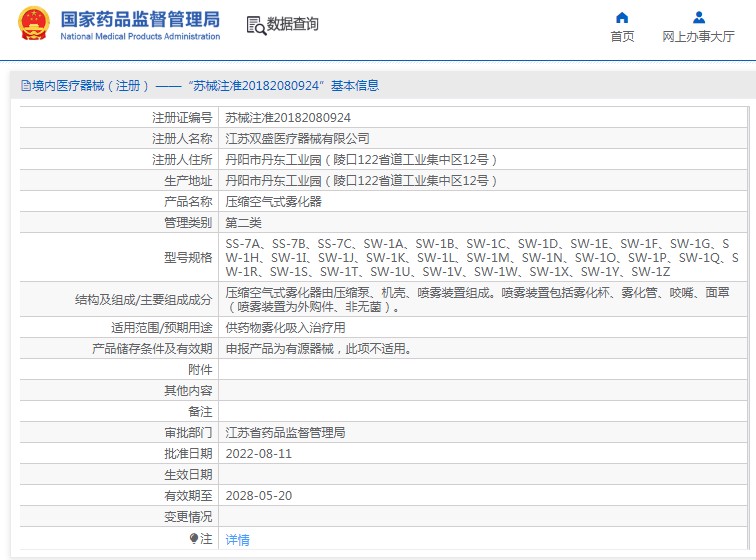The image size is (756, 560).
Task: Click the 附件 row label
Action: [200, 370]
